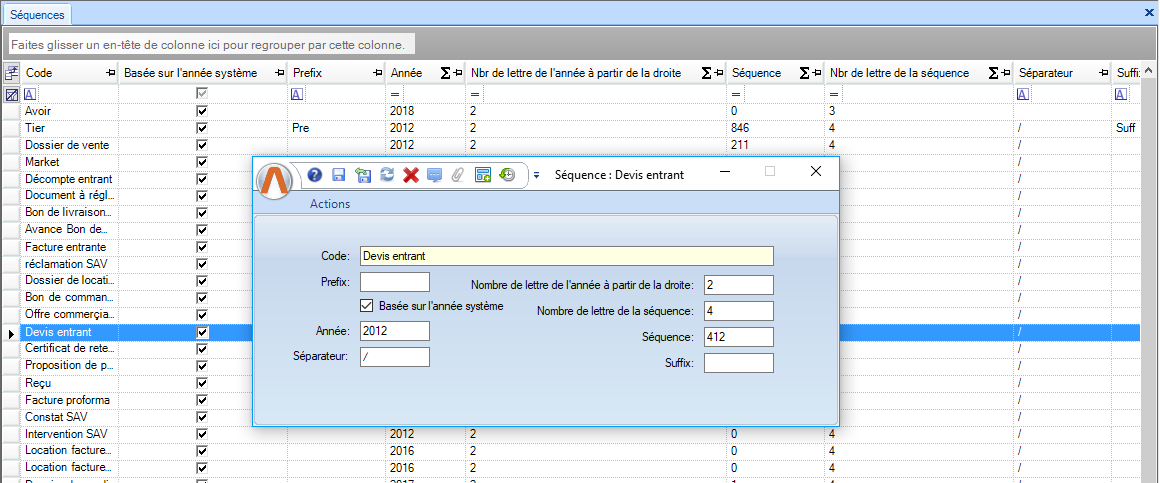Toggle the 'Basée sur l'année système' checkbox in dialog
Viewport: 1160px width, 483px height.
point(366,306)
